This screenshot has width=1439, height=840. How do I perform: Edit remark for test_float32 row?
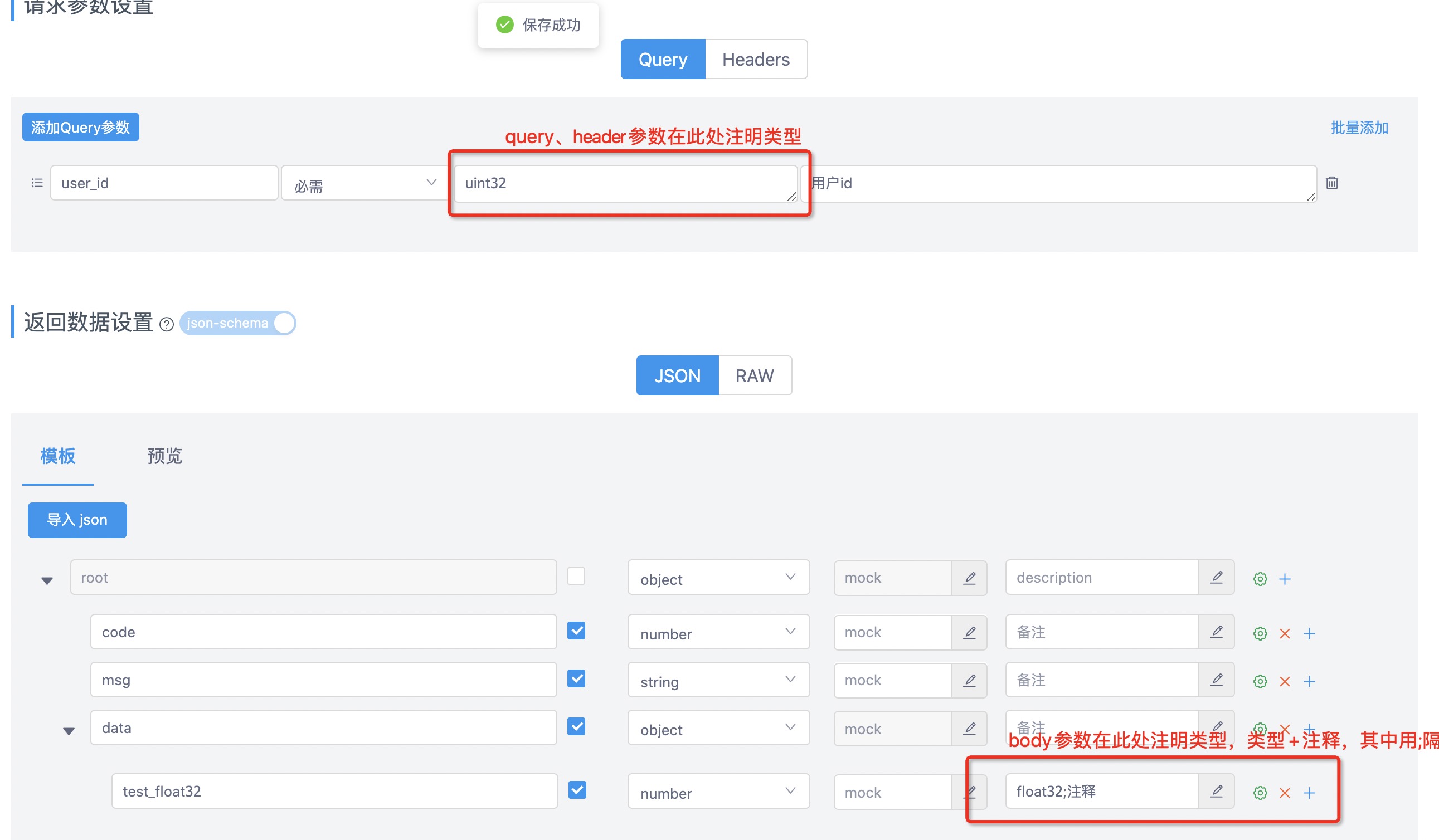click(x=1216, y=792)
